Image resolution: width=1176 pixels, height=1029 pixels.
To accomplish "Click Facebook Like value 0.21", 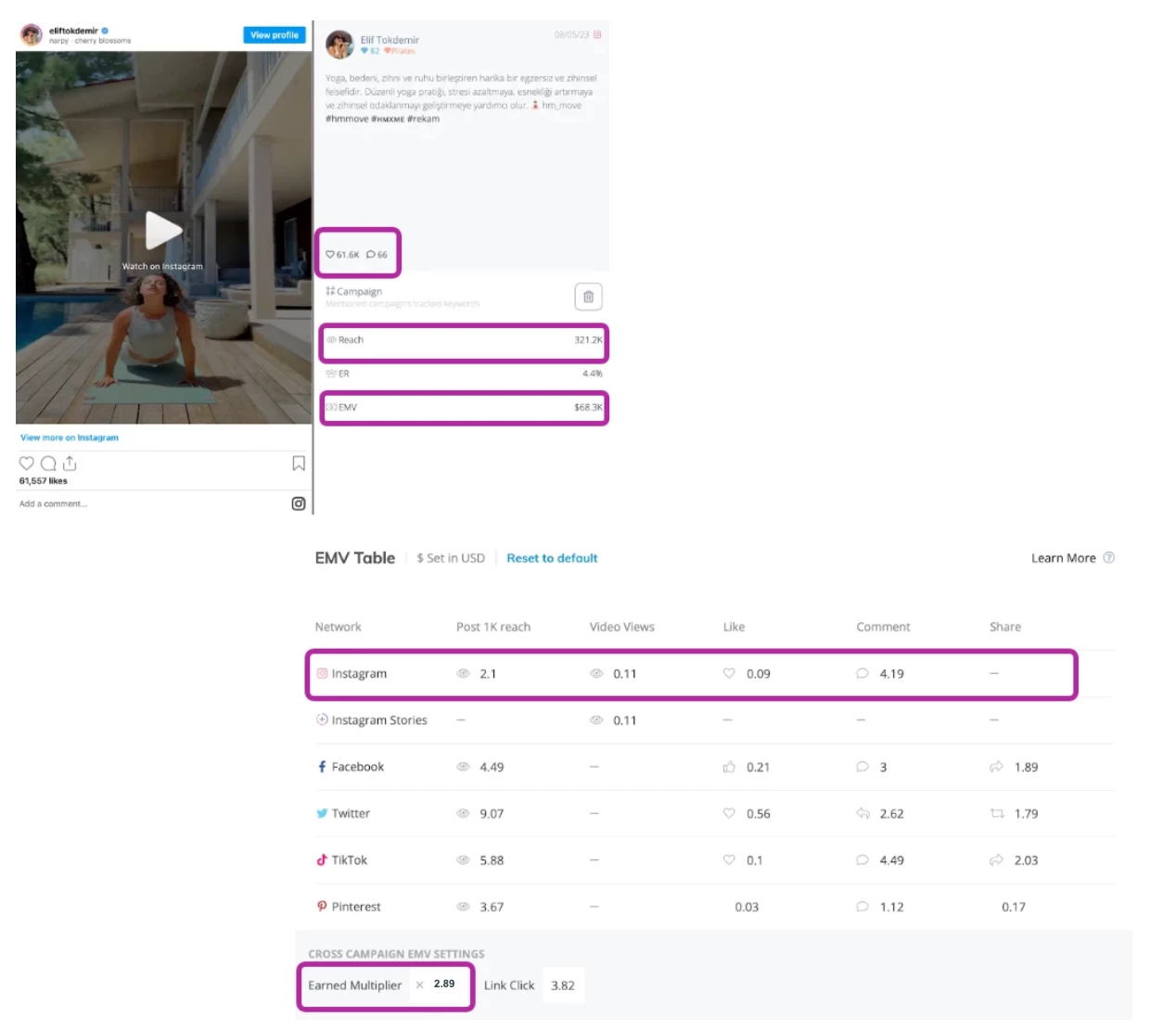I will coord(758,767).
